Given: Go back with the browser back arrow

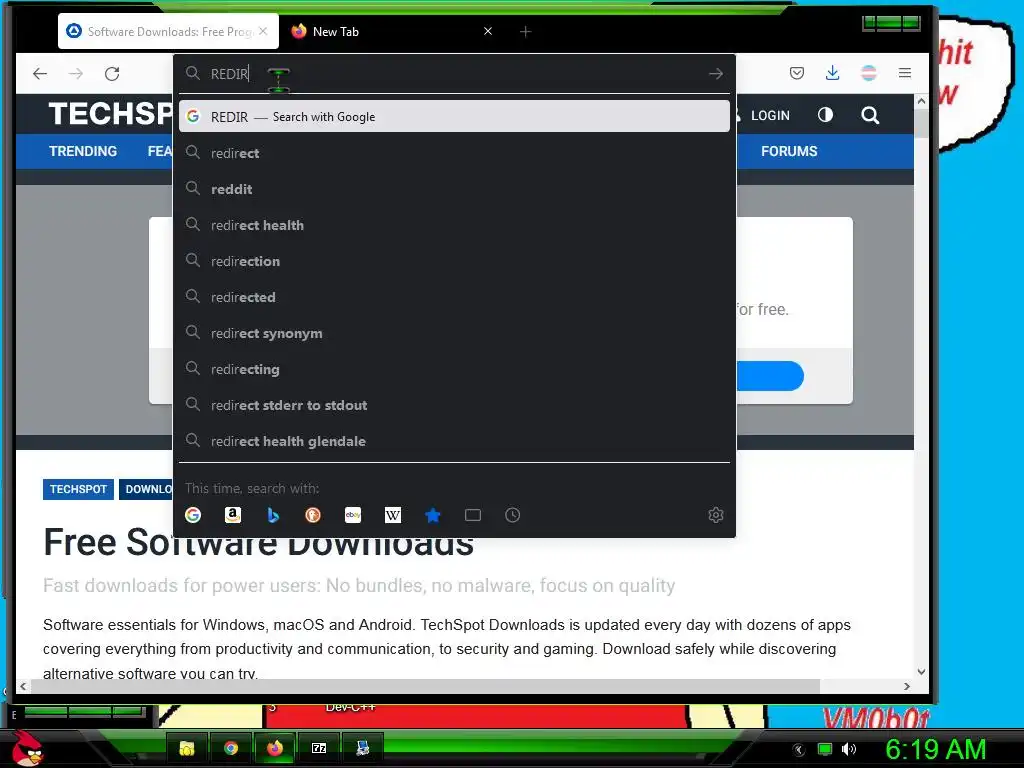Looking at the screenshot, I should pyautogui.click(x=40, y=74).
